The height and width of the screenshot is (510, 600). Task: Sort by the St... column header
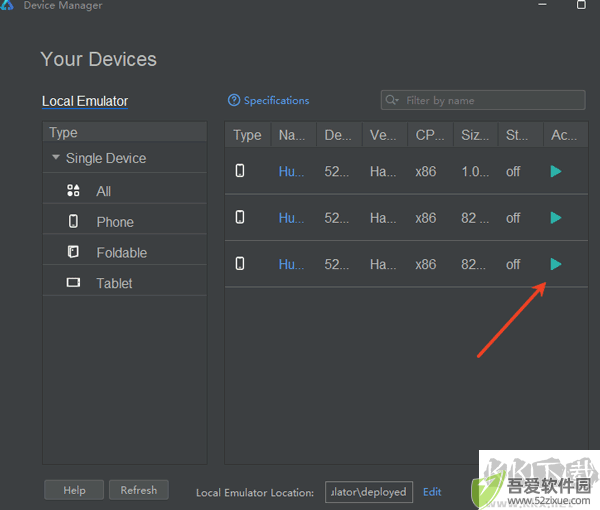tap(520, 135)
